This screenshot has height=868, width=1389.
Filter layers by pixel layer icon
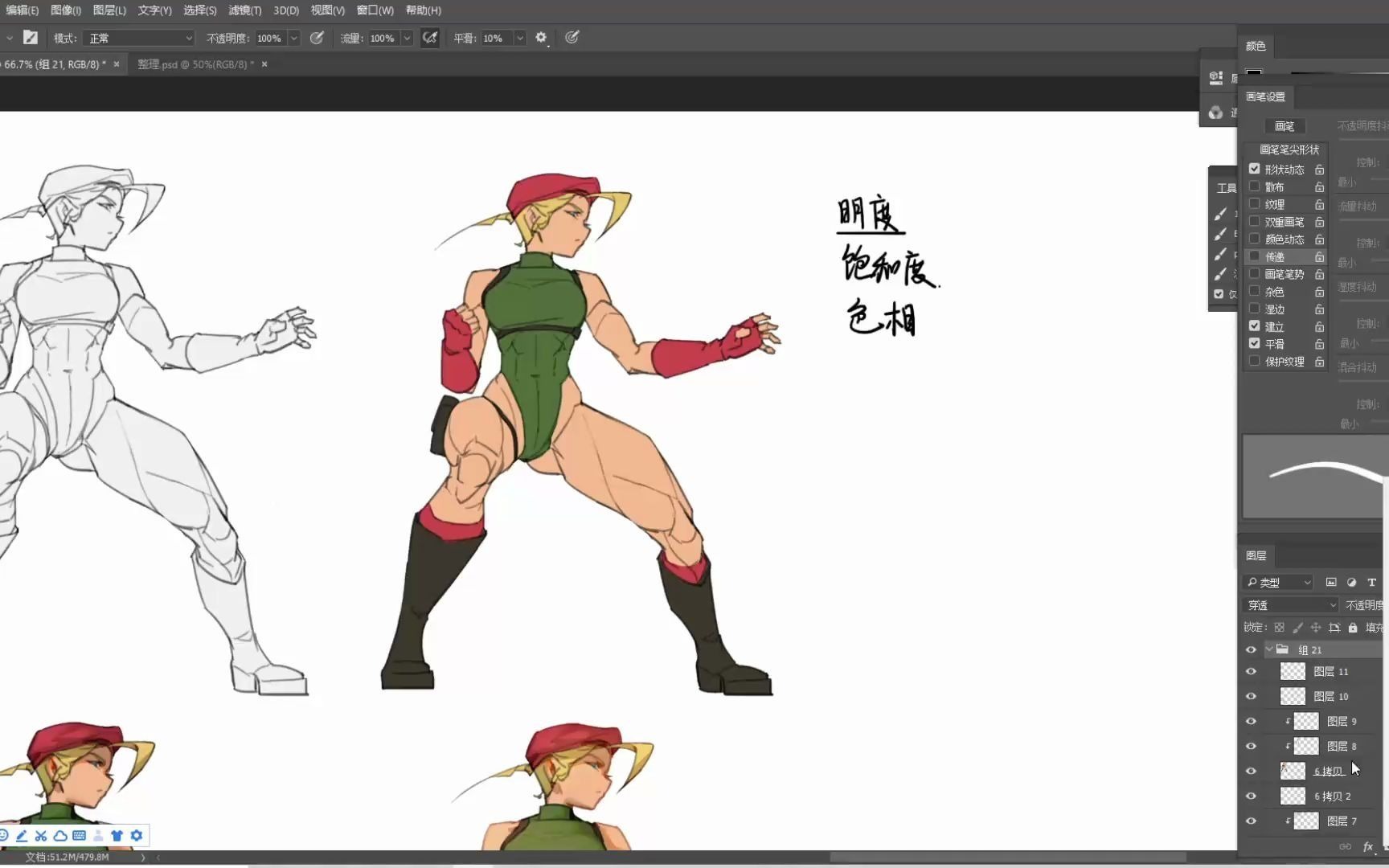(1331, 582)
